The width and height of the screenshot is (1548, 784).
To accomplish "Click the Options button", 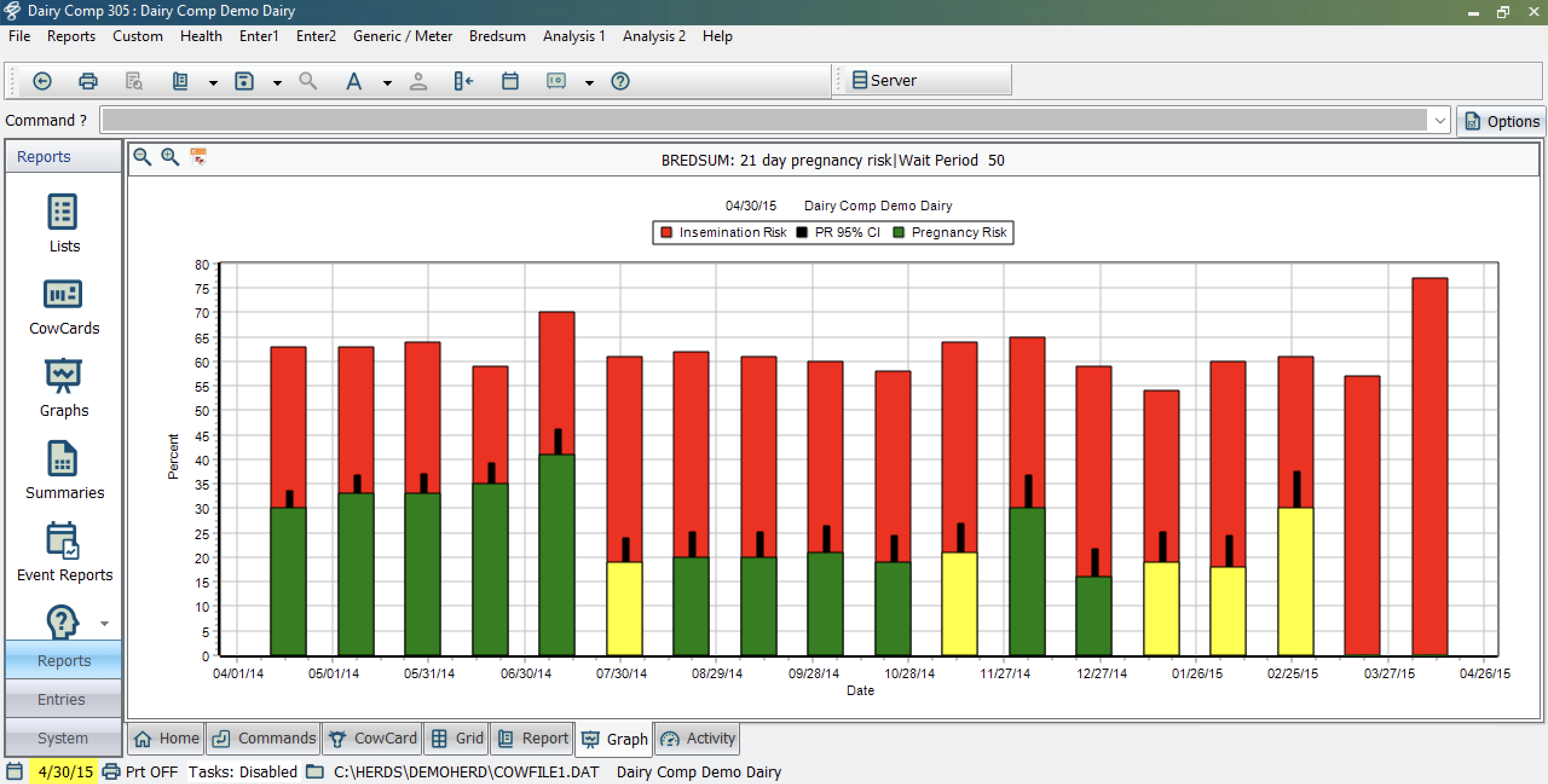I will coord(1502,121).
